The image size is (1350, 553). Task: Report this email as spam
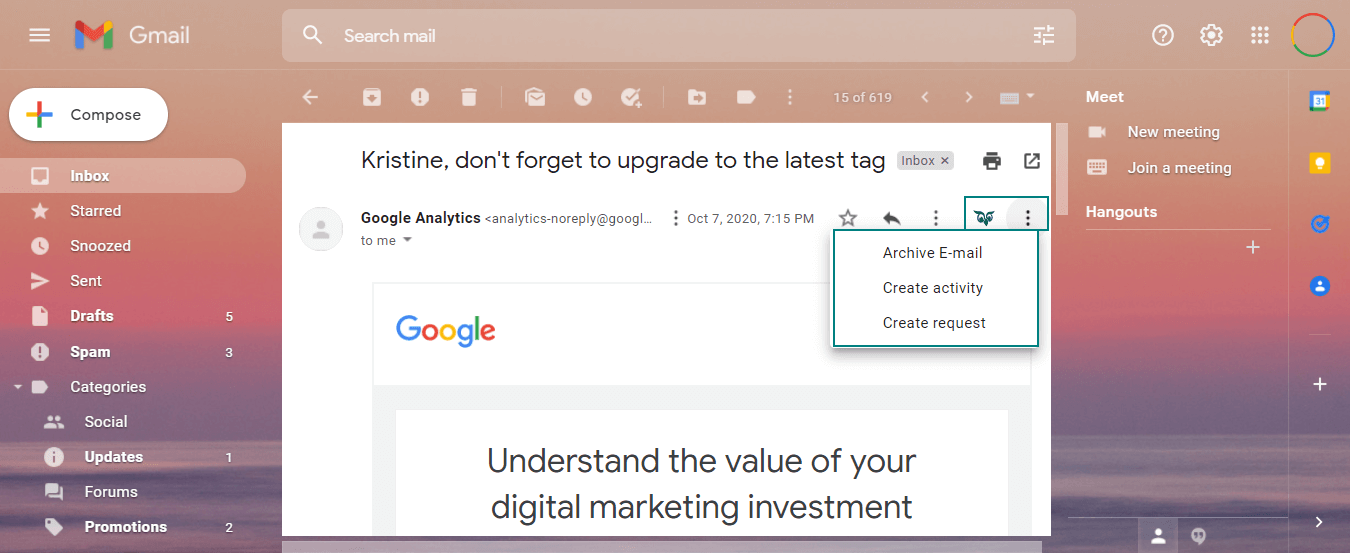pos(420,97)
